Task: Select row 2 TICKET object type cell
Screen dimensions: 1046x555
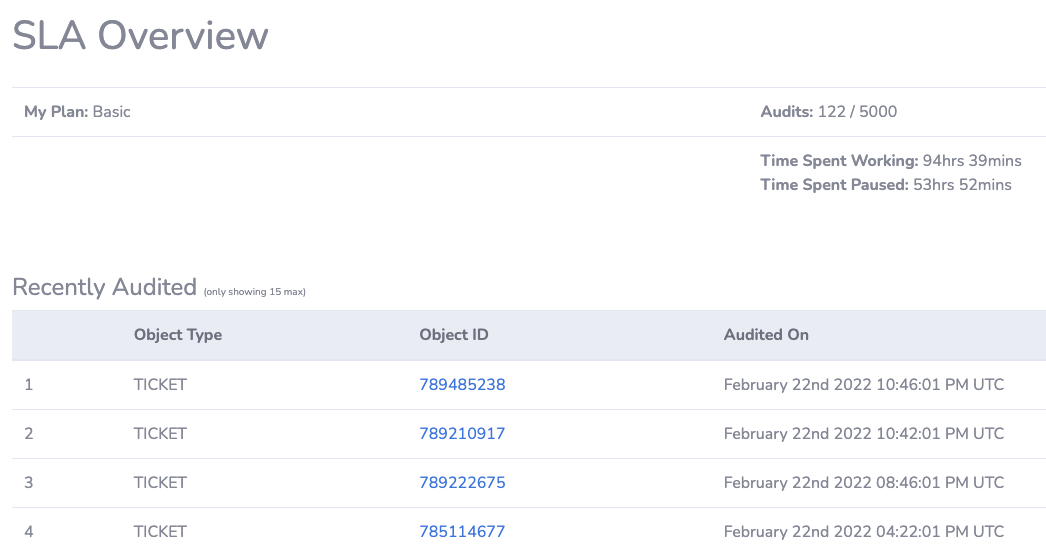Action: 160,434
